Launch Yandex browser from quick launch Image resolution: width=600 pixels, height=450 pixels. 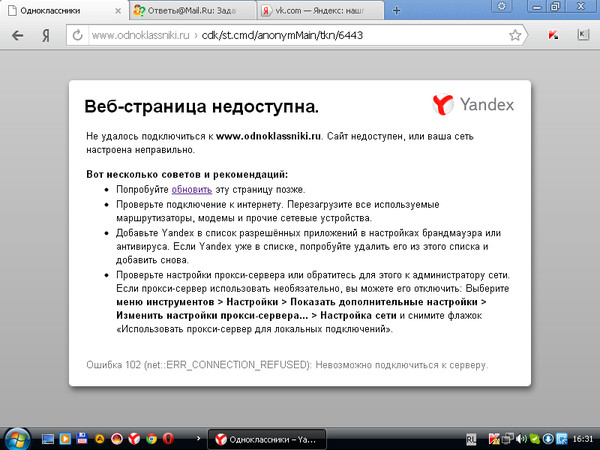134,439
